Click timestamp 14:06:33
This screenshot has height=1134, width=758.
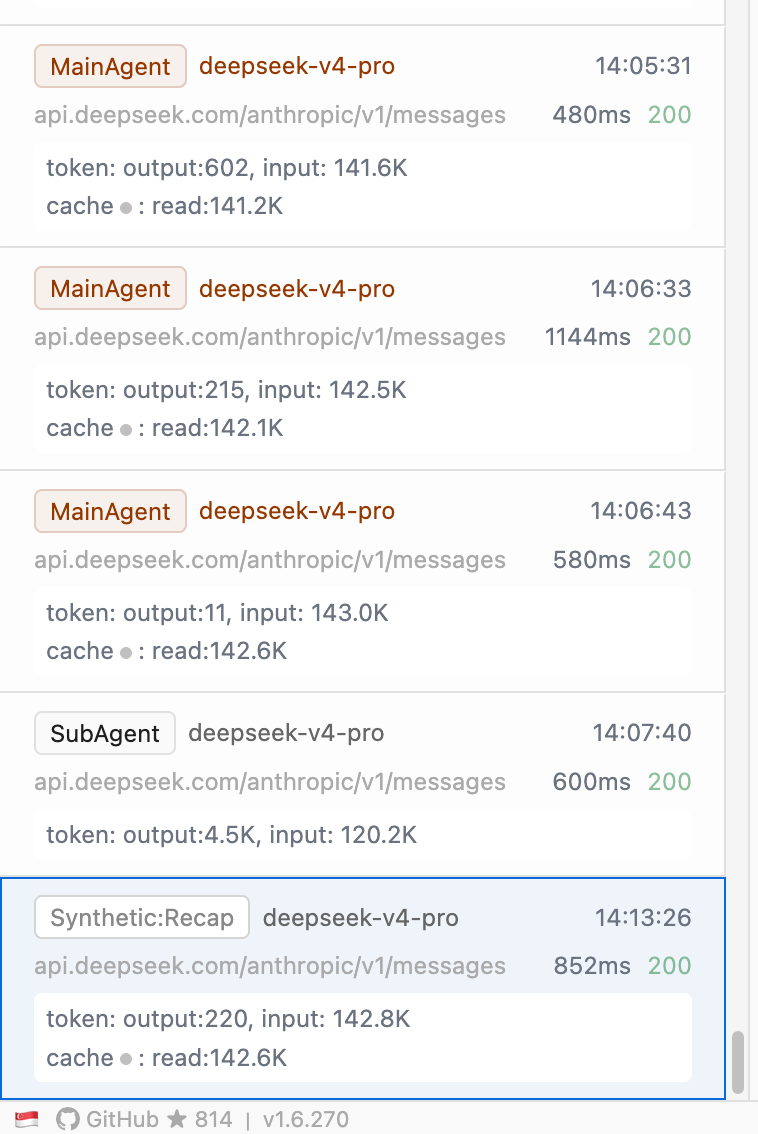coord(641,289)
